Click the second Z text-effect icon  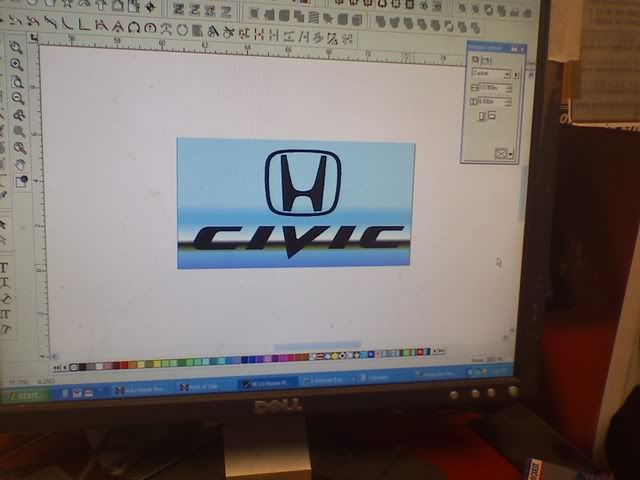click(x=194, y=10)
